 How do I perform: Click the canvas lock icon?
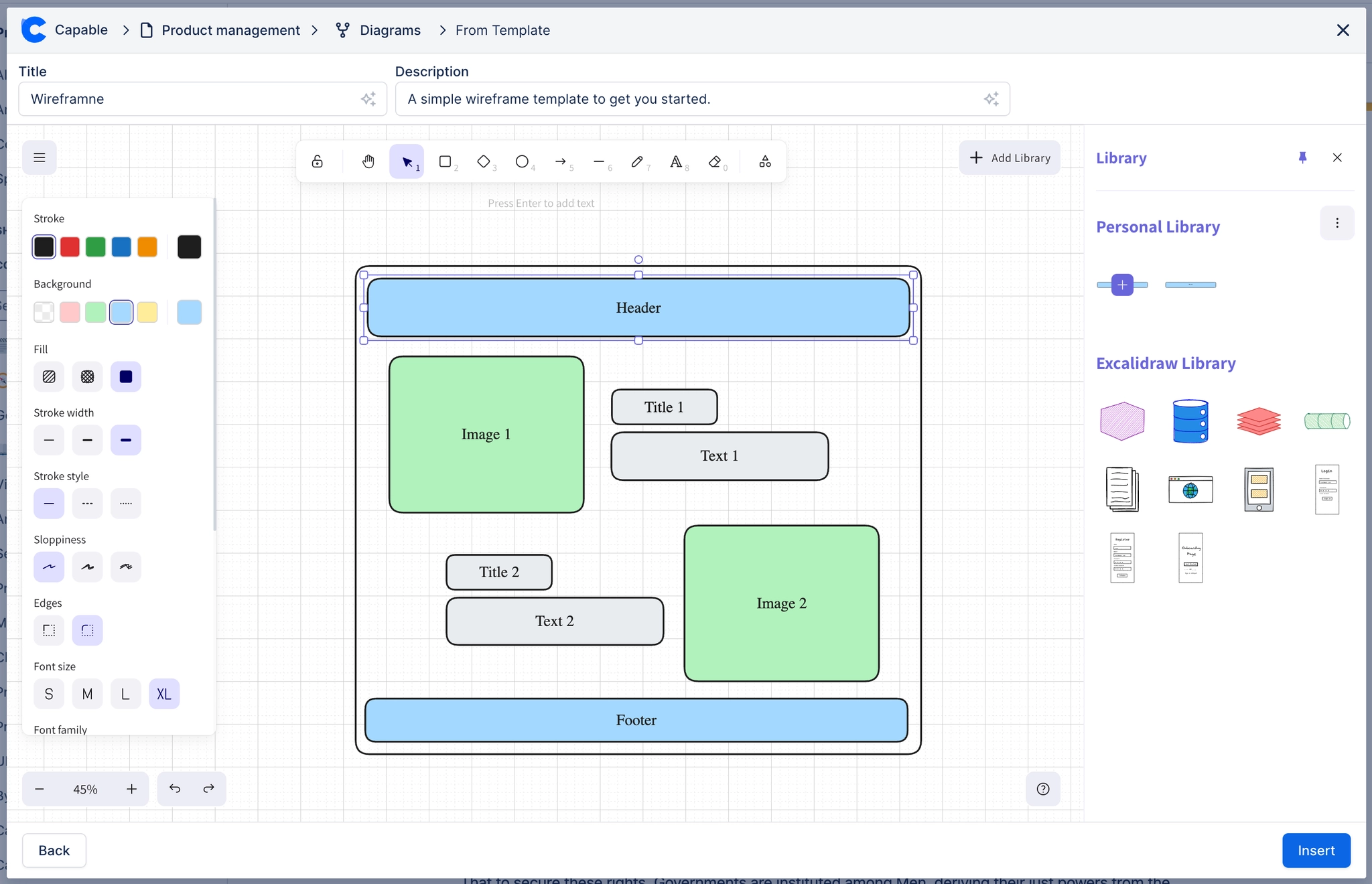(x=318, y=161)
